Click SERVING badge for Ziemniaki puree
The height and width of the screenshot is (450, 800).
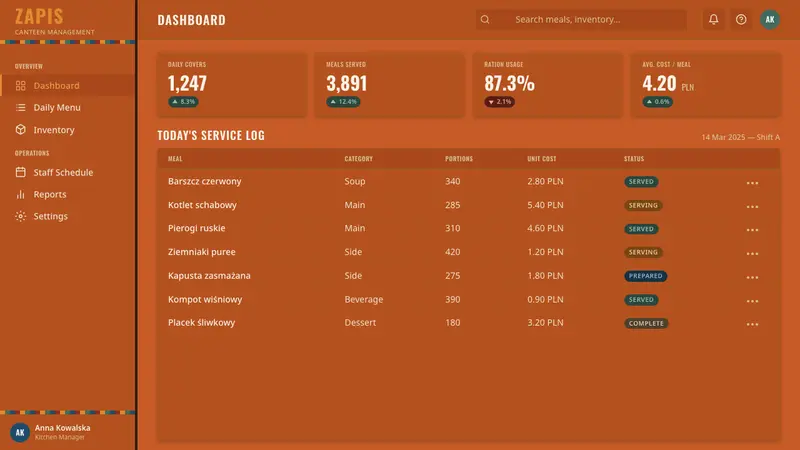click(x=643, y=252)
